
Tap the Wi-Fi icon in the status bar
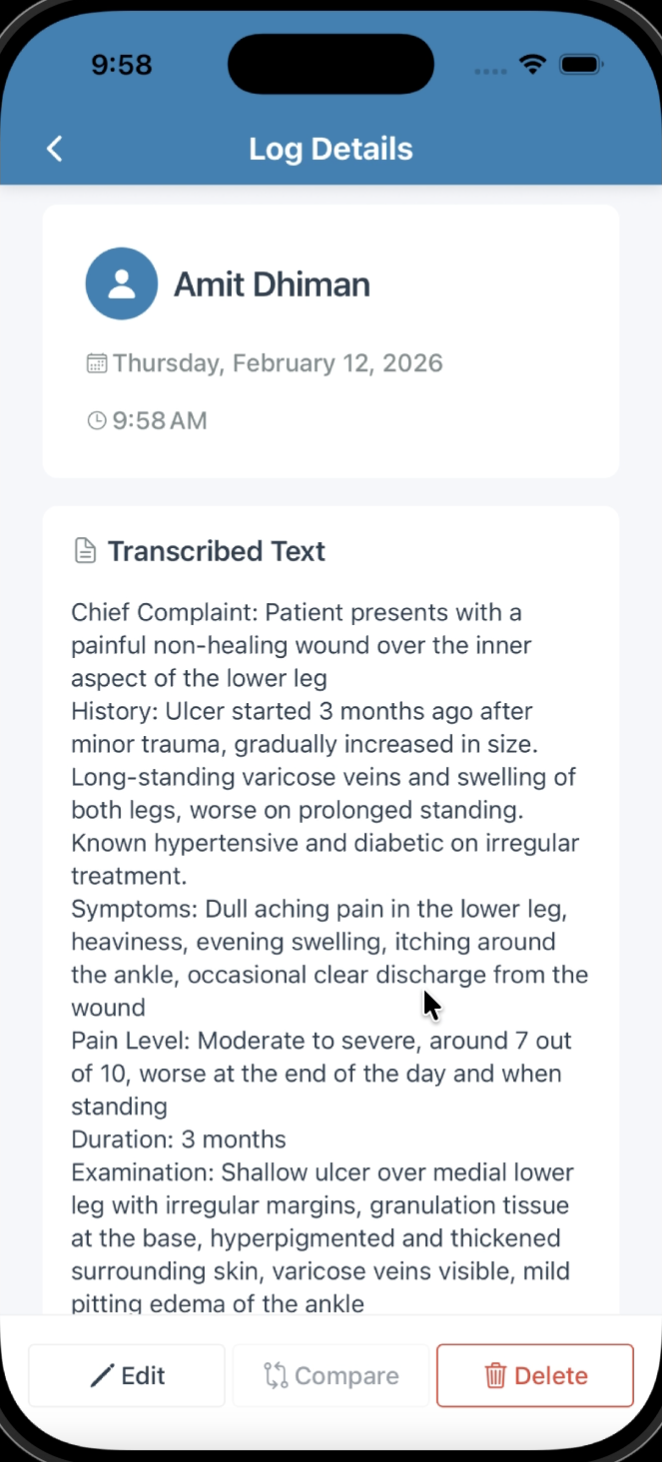coord(533,63)
